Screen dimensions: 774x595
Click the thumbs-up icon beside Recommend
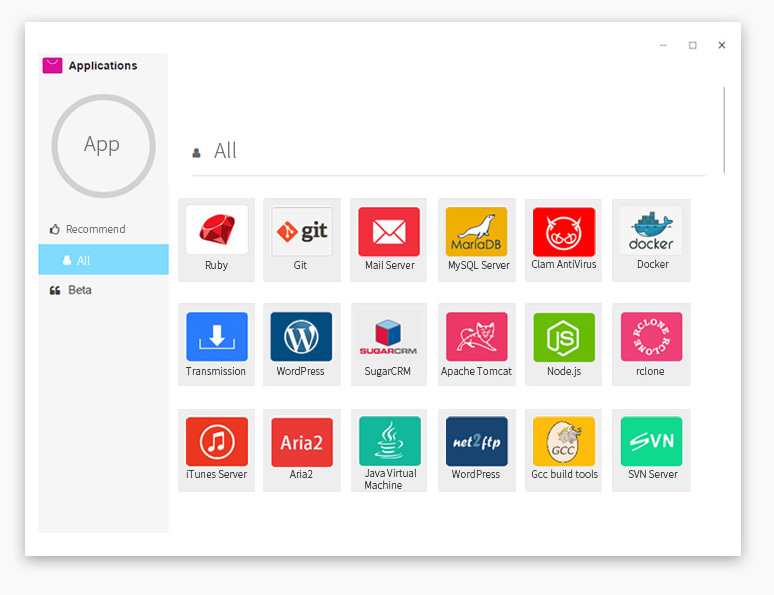tap(54, 229)
